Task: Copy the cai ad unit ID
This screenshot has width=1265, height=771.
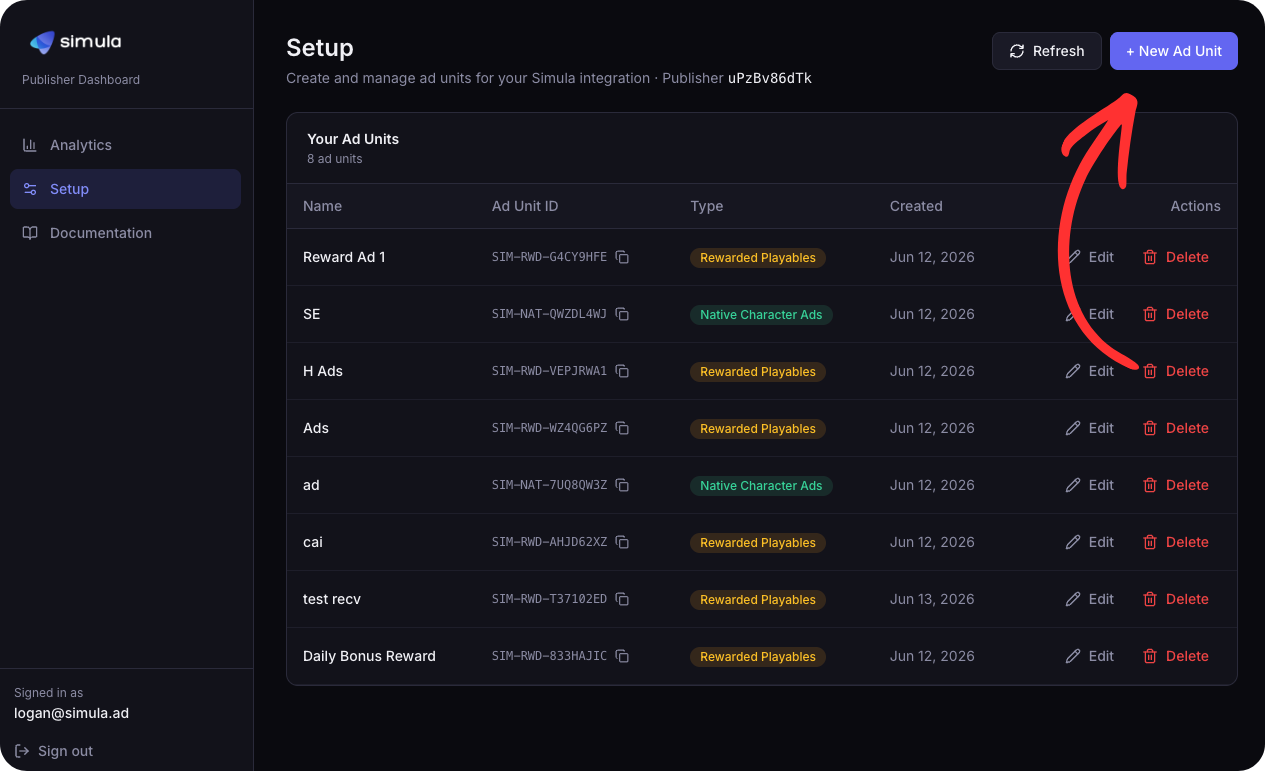Action: [x=622, y=542]
